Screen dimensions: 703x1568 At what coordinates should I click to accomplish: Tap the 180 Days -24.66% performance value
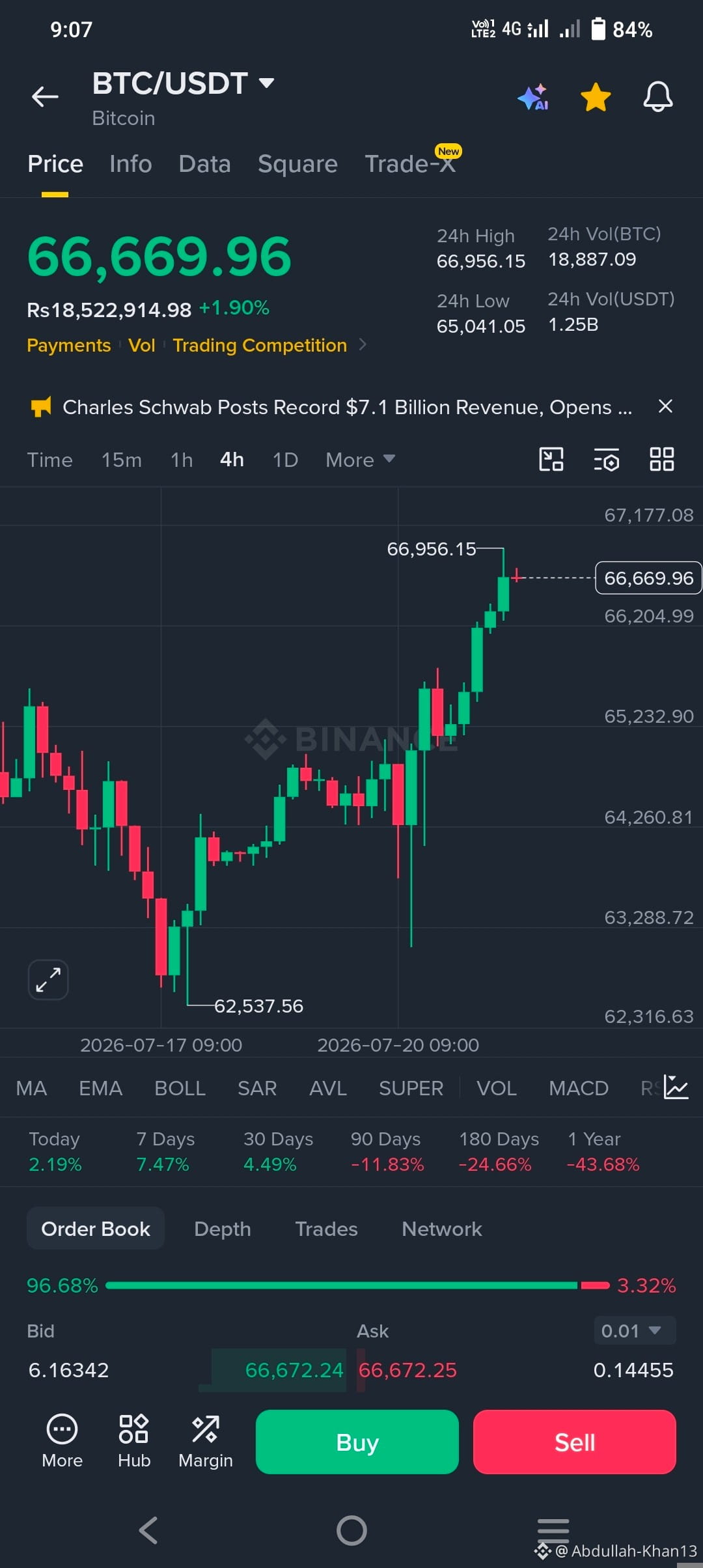(495, 1164)
